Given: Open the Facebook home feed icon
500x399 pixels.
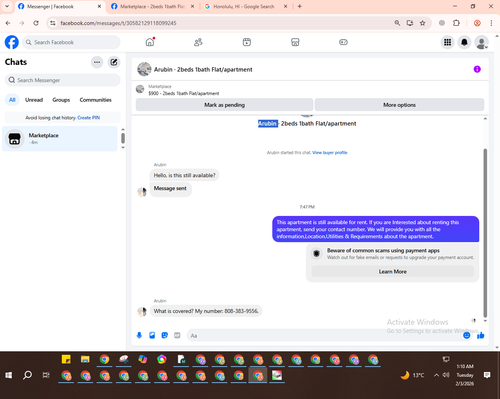Looking at the screenshot, I should coord(150,42).
